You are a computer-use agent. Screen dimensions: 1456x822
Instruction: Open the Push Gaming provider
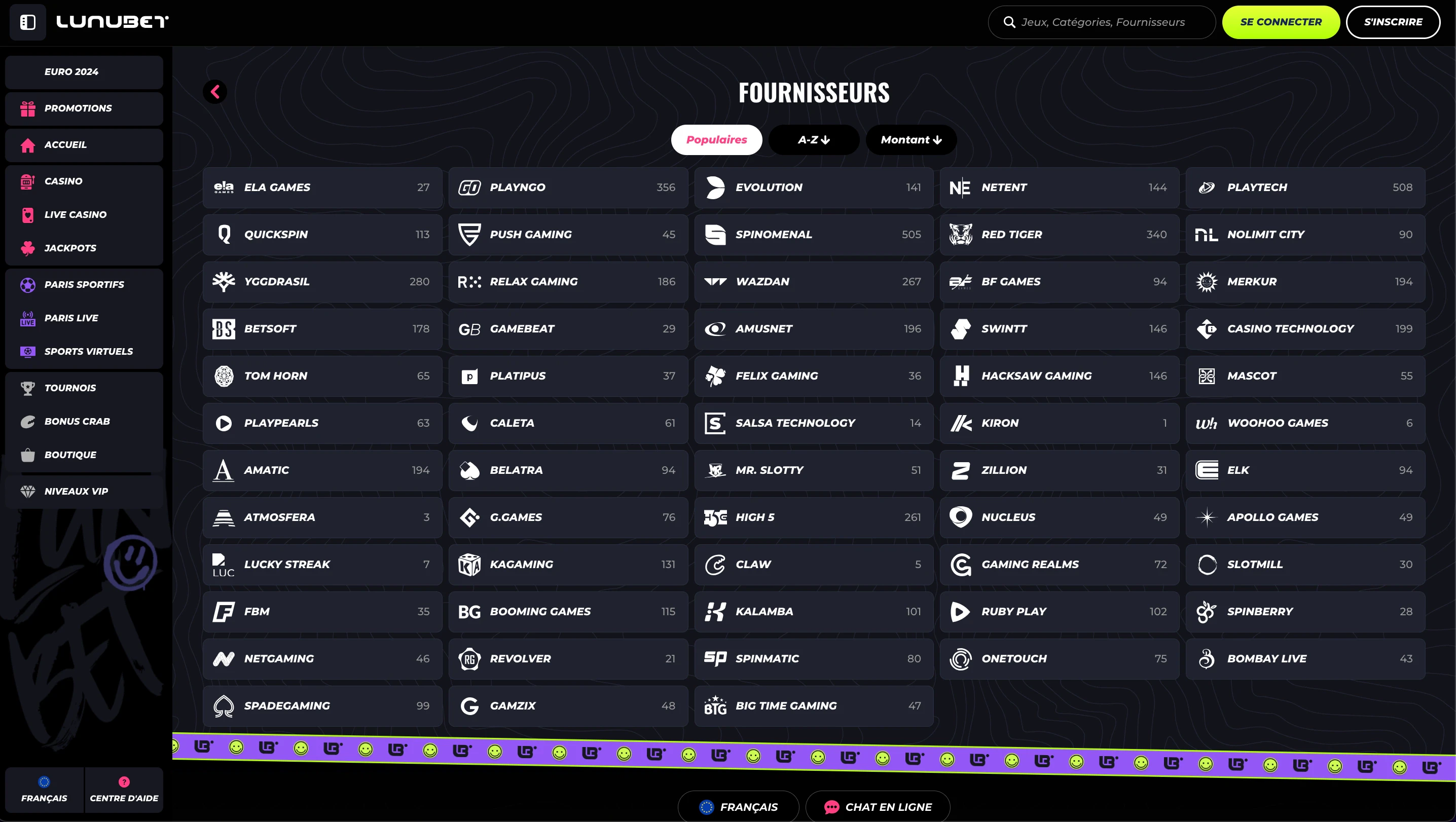pos(568,235)
